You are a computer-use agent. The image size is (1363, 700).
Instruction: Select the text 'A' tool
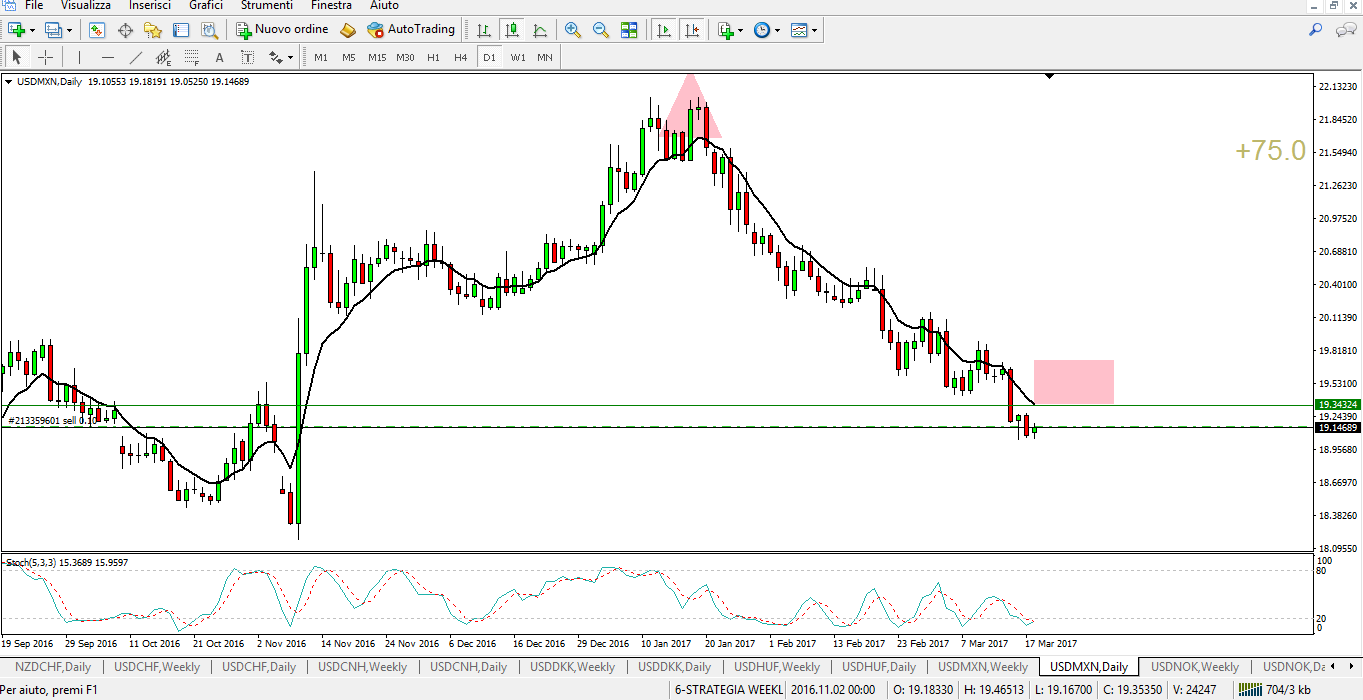(x=219, y=57)
